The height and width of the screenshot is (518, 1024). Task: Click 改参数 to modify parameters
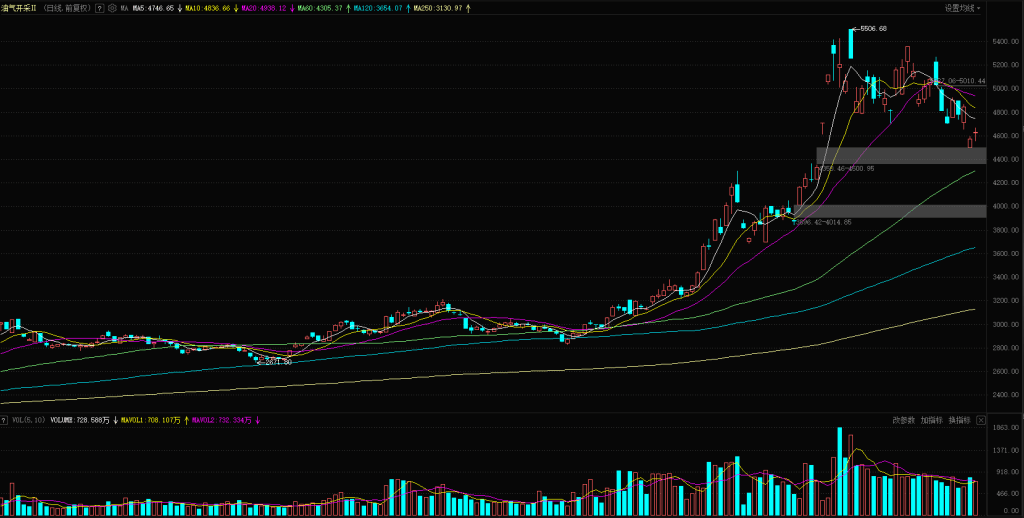tap(904, 421)
